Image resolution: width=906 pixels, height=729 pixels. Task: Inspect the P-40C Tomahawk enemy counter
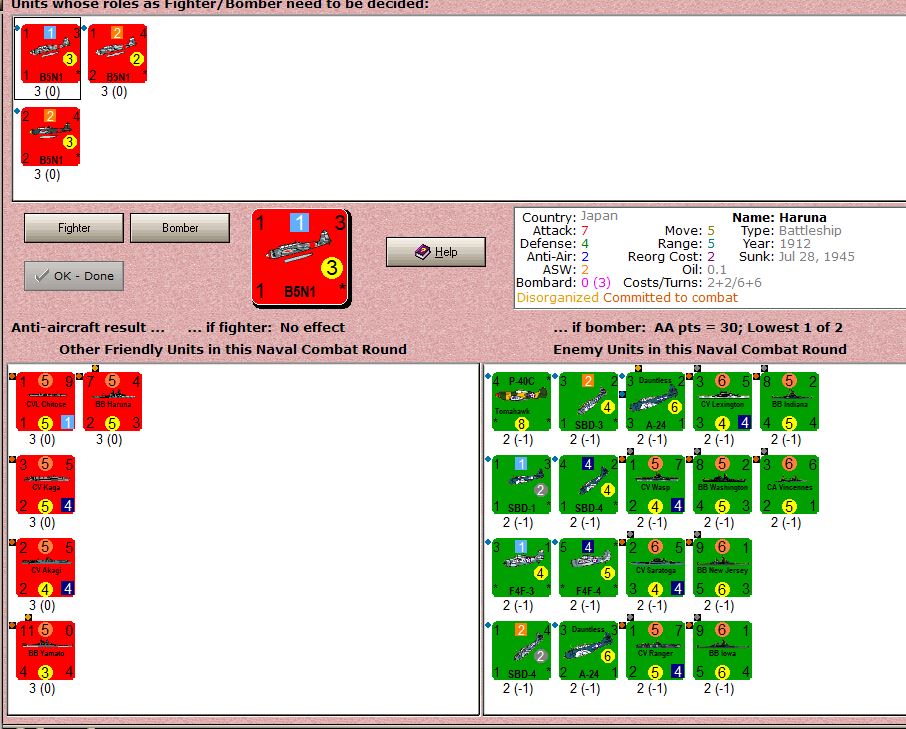pos(521,401)
